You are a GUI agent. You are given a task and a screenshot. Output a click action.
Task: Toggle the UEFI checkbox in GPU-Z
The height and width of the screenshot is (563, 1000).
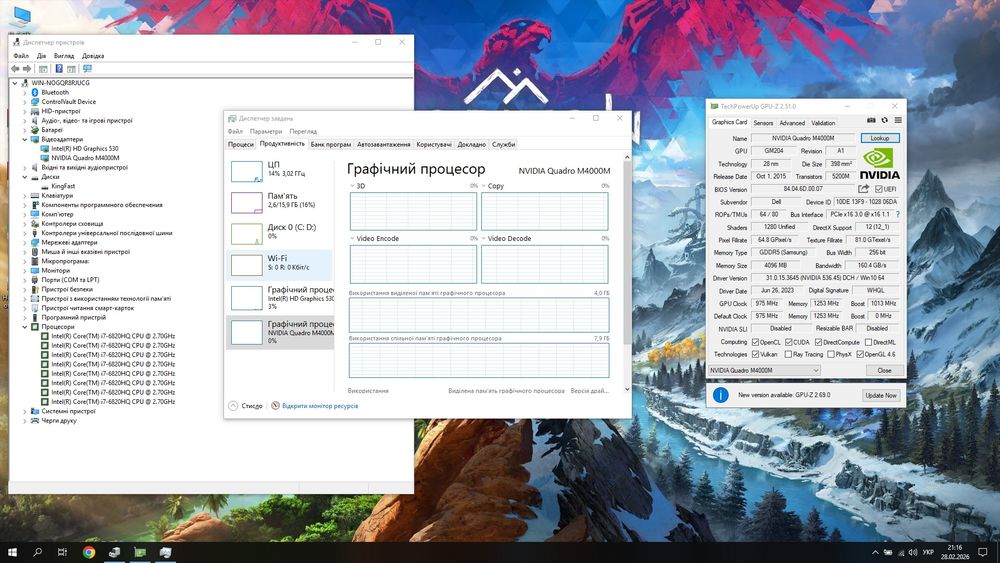point(879,189)
